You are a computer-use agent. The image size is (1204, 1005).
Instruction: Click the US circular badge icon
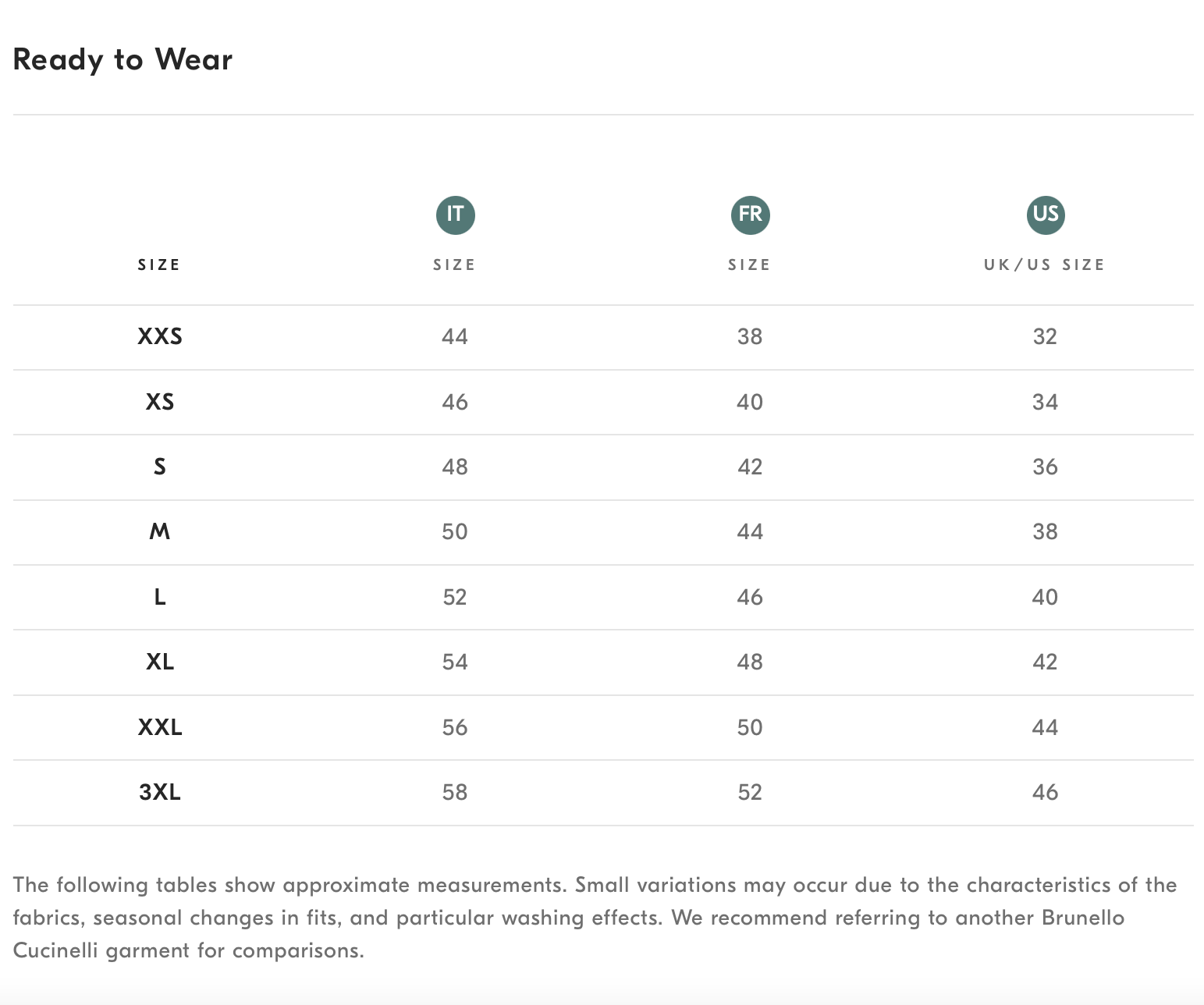[1045, 215]
